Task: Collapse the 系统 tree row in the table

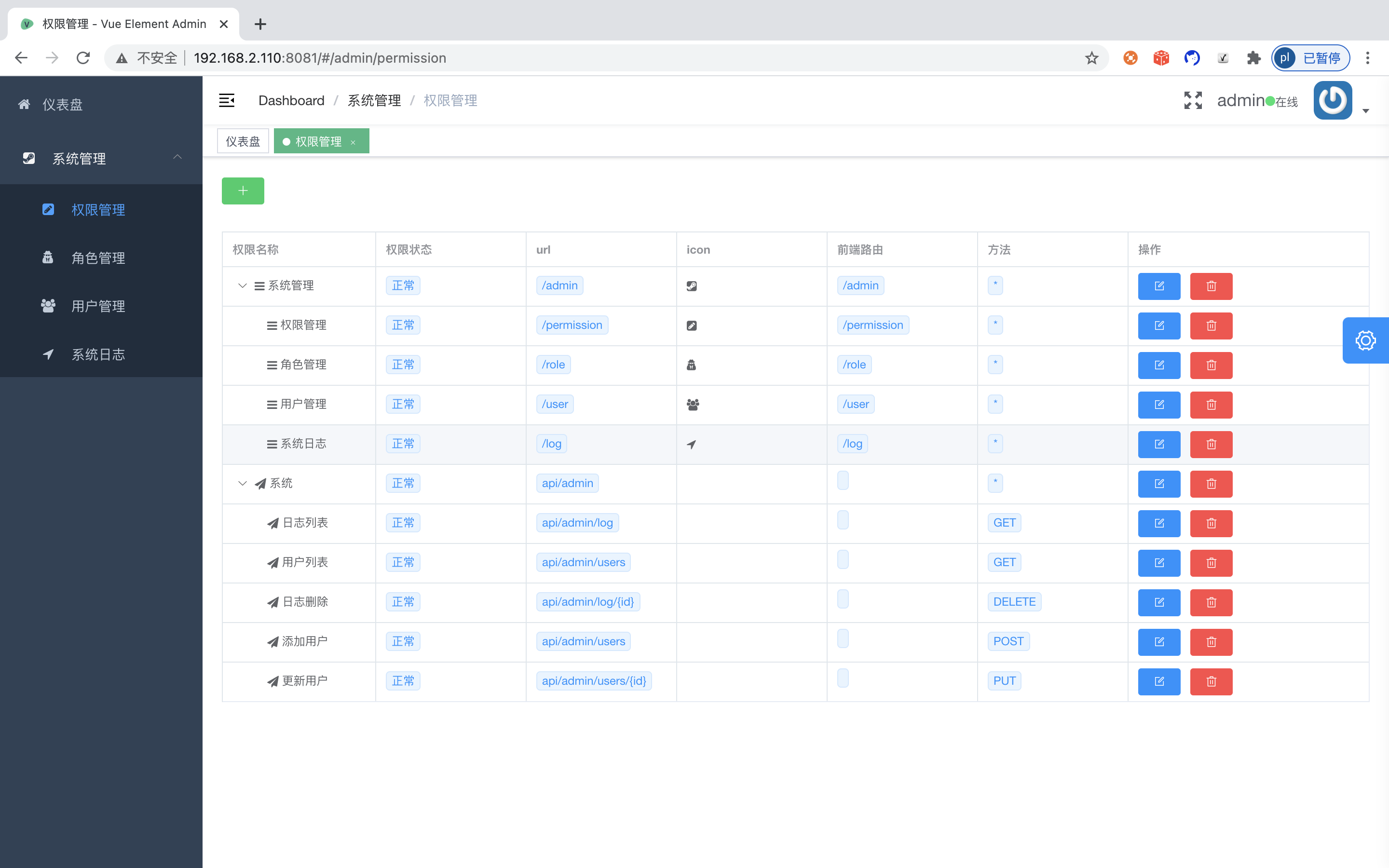Action: point(242,483)
